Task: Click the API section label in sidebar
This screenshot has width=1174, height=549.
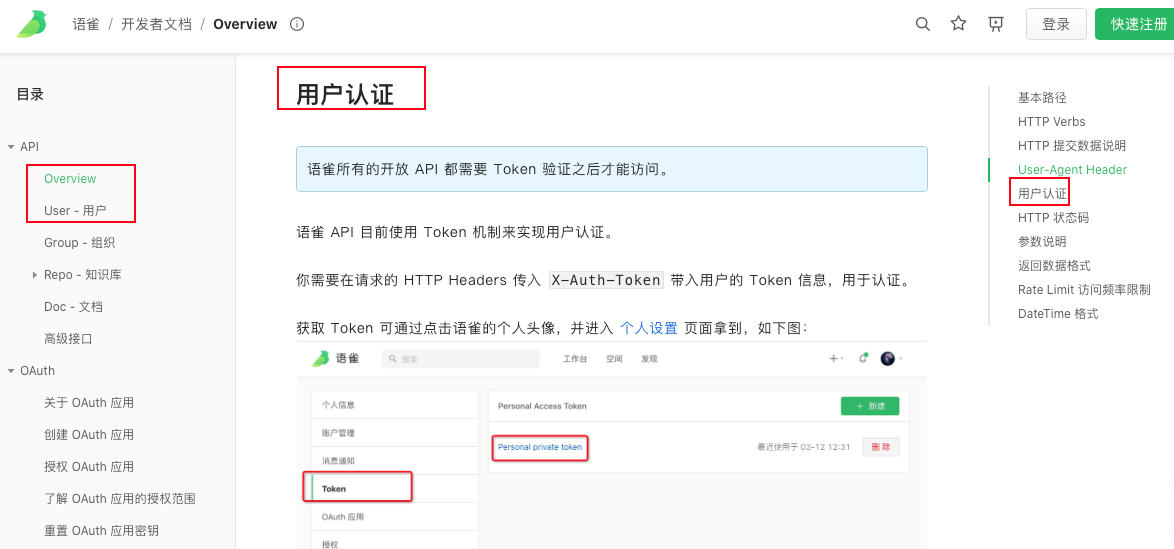Action: pyautogui.click(x=29, y=147)
